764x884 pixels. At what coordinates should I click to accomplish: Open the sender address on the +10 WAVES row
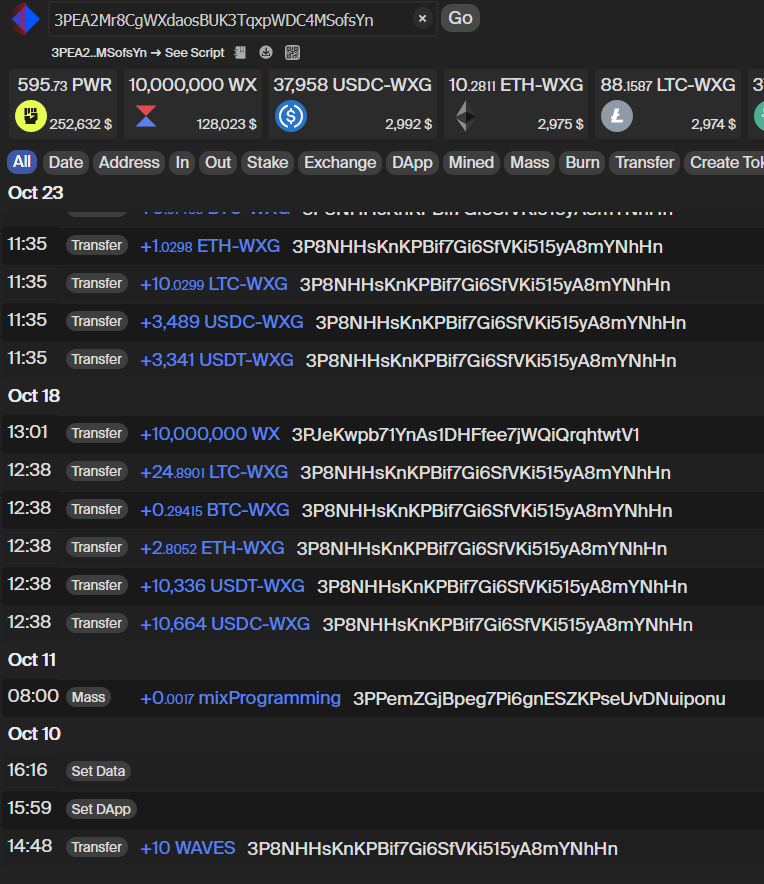pos(432,848)
